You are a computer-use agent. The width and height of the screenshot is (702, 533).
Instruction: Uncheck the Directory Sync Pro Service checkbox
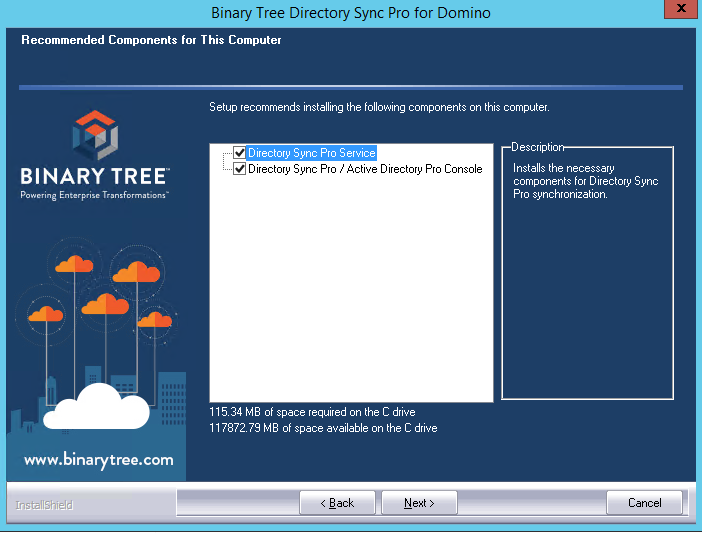click(x=240, y=153)
